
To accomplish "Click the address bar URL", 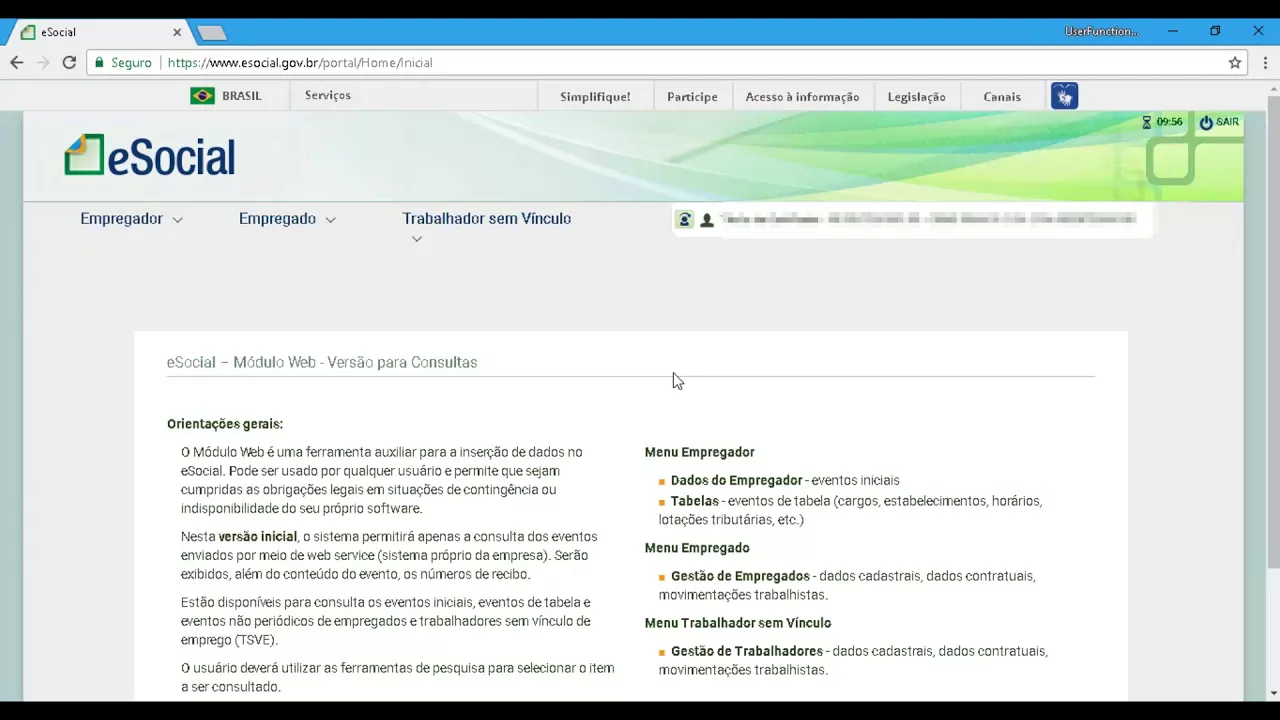I will click(x=300, y=62).
